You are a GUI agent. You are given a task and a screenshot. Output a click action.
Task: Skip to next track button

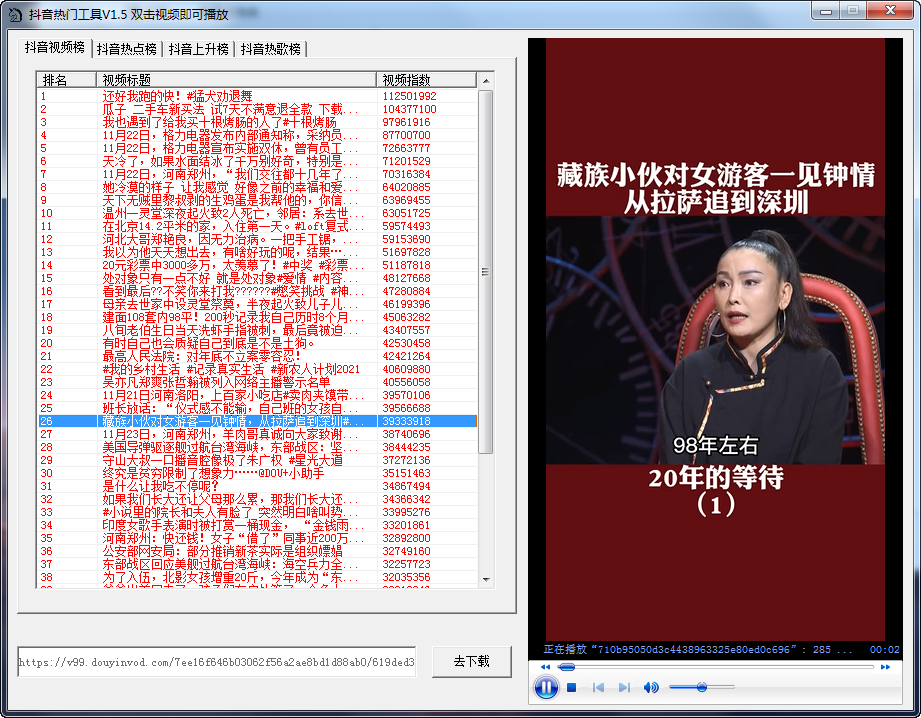[624, 687]
